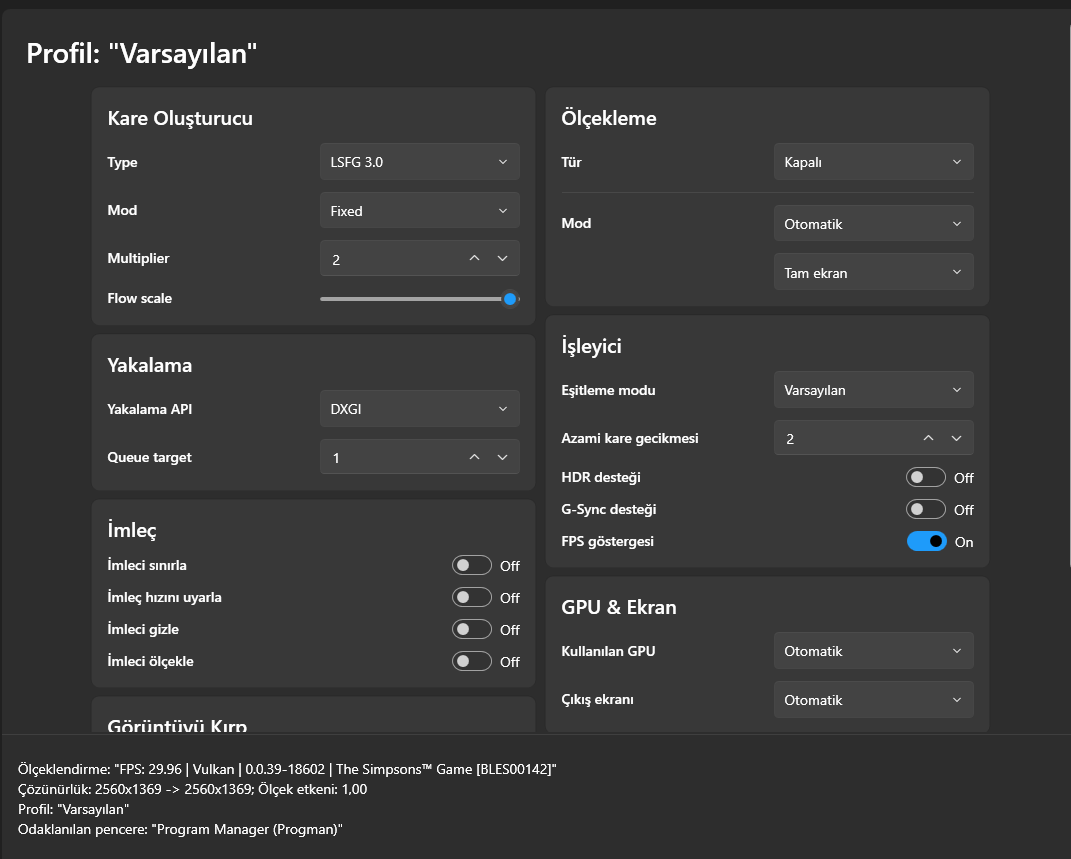The image size is (1071, 859).
Task: Open the Type dropdown showing LSFG 3.0
Action: click(419, 162)
